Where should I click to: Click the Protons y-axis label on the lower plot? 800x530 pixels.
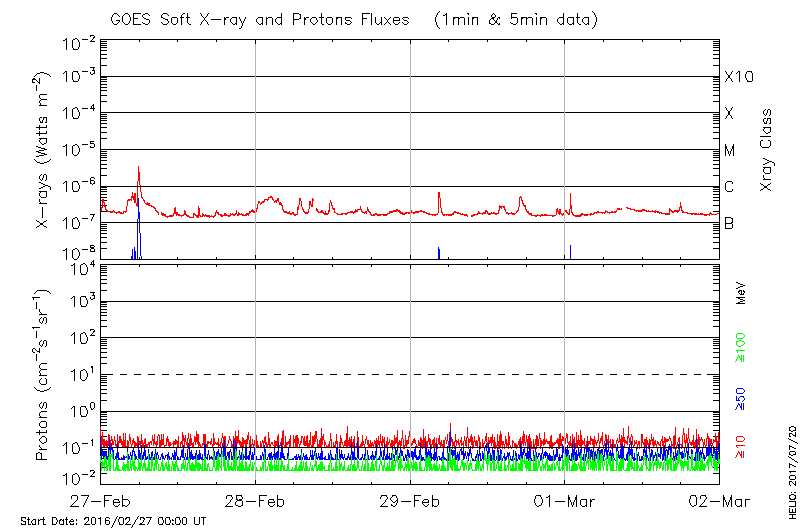pyautogui.click(x=43, y=375)
